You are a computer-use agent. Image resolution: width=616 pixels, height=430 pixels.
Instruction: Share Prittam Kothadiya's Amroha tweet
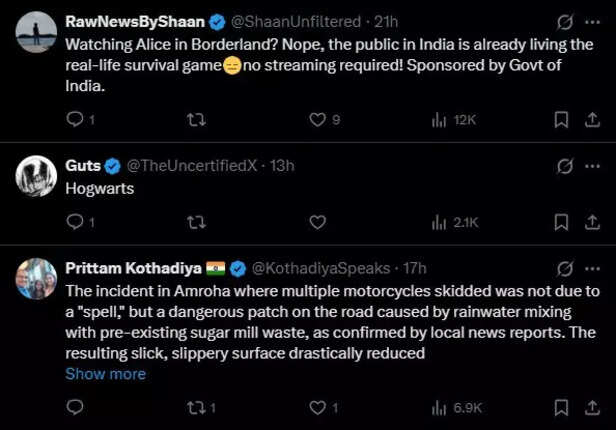click(x=591, y=408)
